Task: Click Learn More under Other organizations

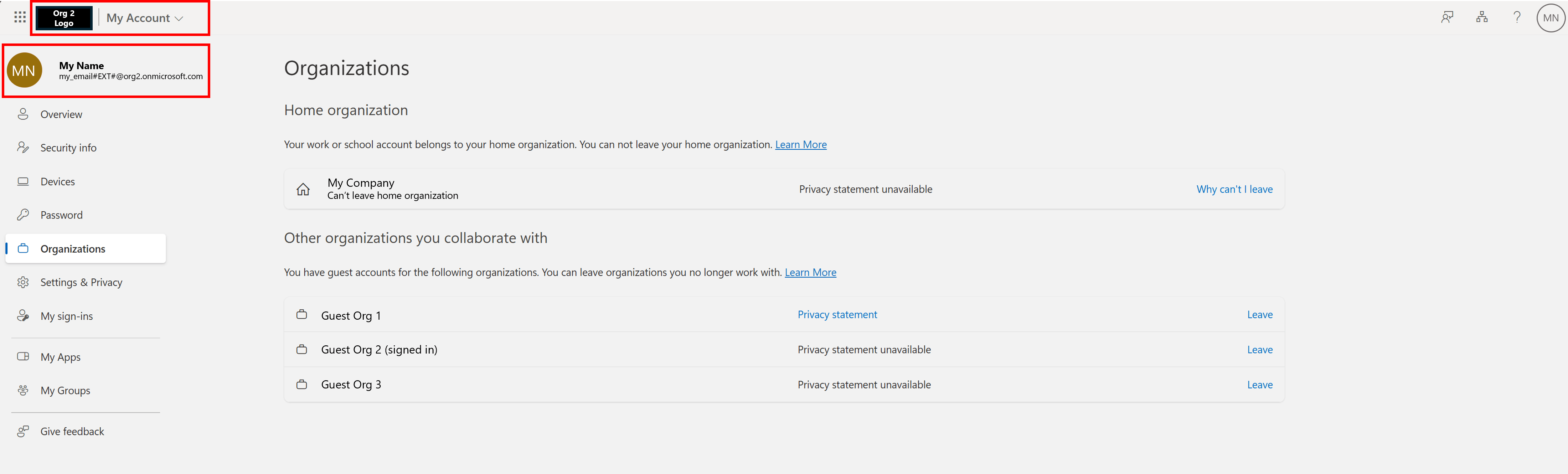Action: coord(810,273)
